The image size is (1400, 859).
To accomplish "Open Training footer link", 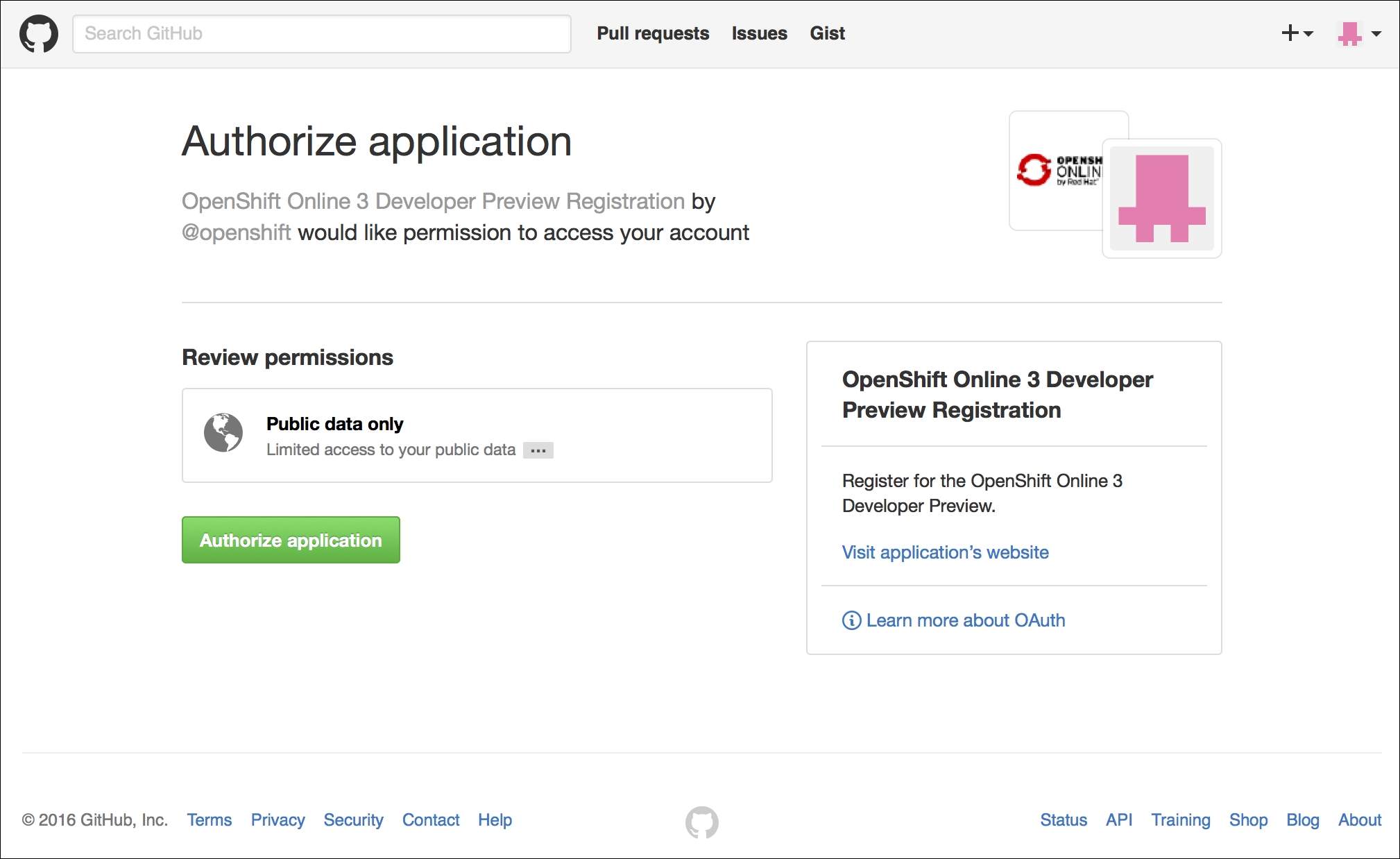I will tap(1181, 819).
